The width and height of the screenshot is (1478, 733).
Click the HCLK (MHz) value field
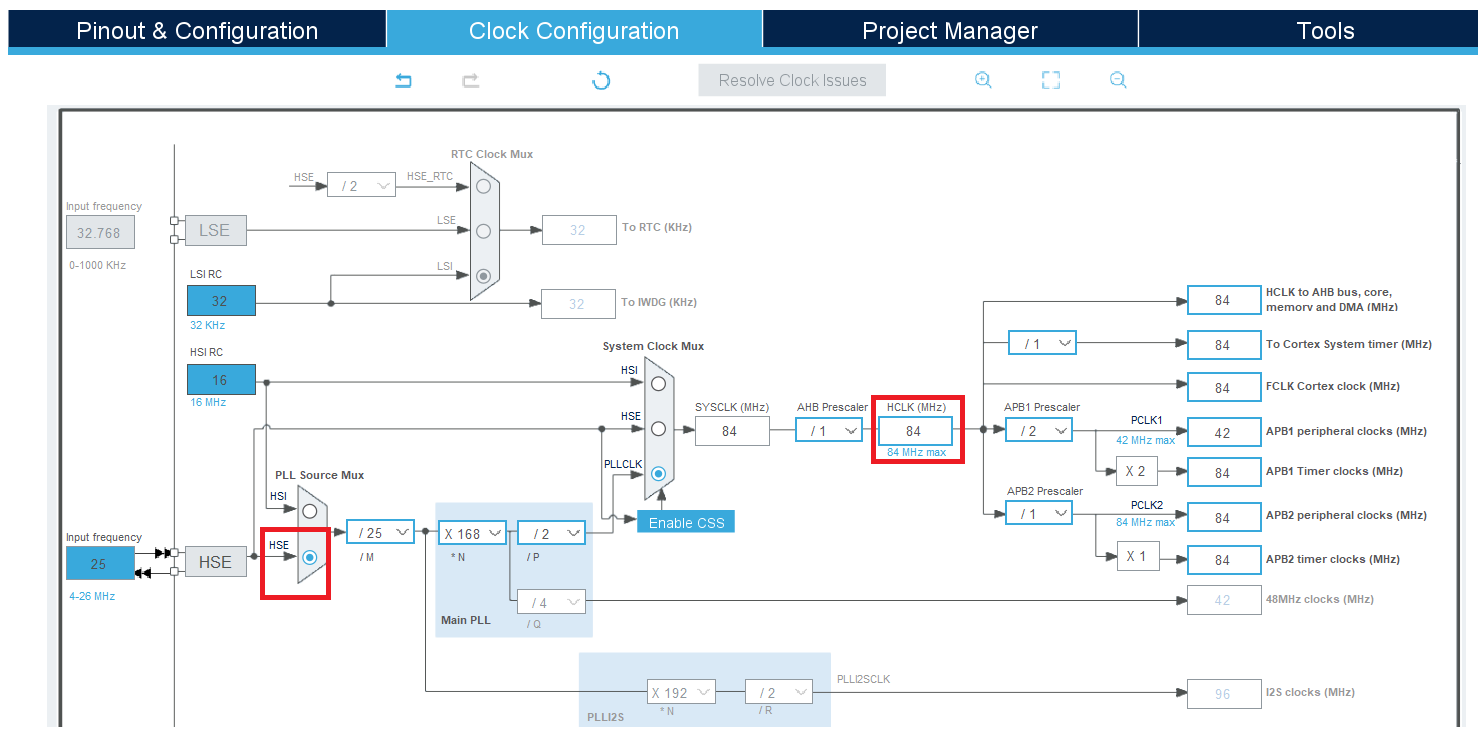(914, 431)
